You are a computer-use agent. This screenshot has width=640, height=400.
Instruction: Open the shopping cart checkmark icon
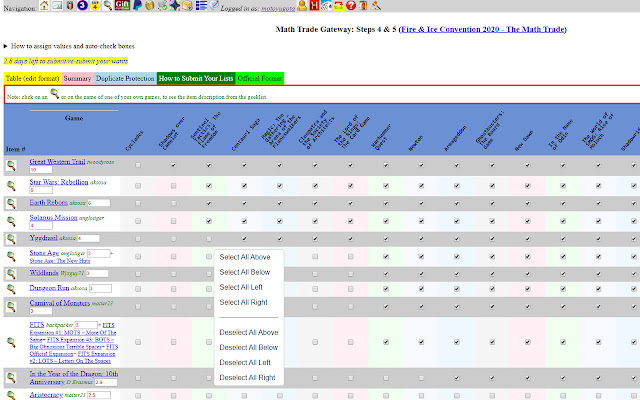pyautogui.click(x=162, y=5)
